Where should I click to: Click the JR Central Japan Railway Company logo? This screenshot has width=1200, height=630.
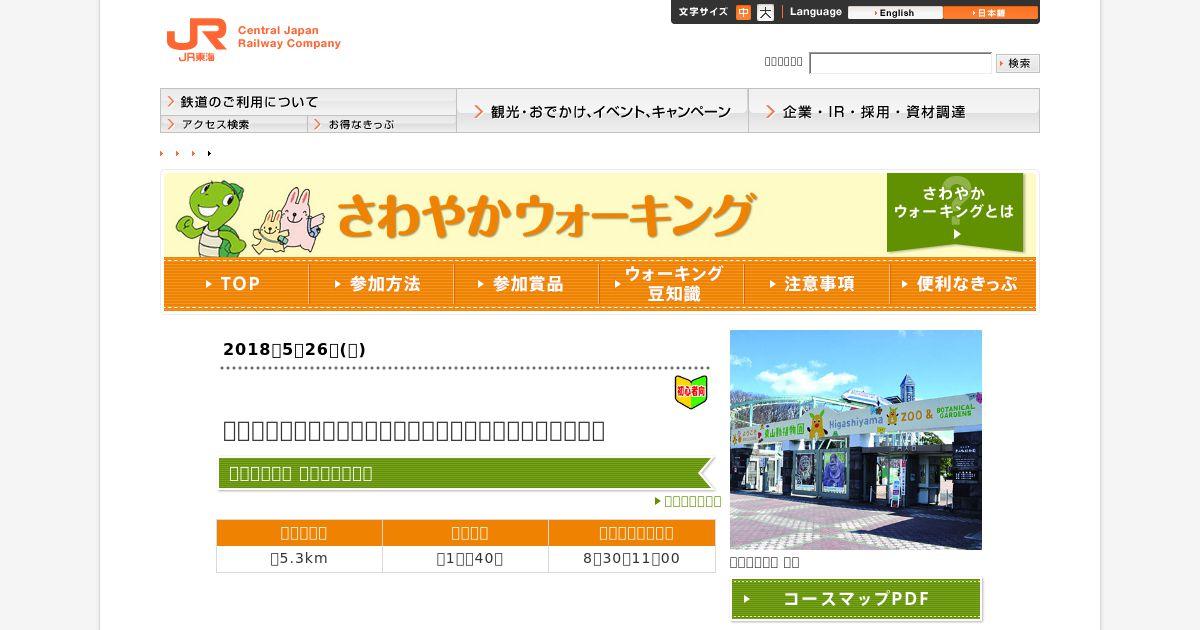(253, 39)
